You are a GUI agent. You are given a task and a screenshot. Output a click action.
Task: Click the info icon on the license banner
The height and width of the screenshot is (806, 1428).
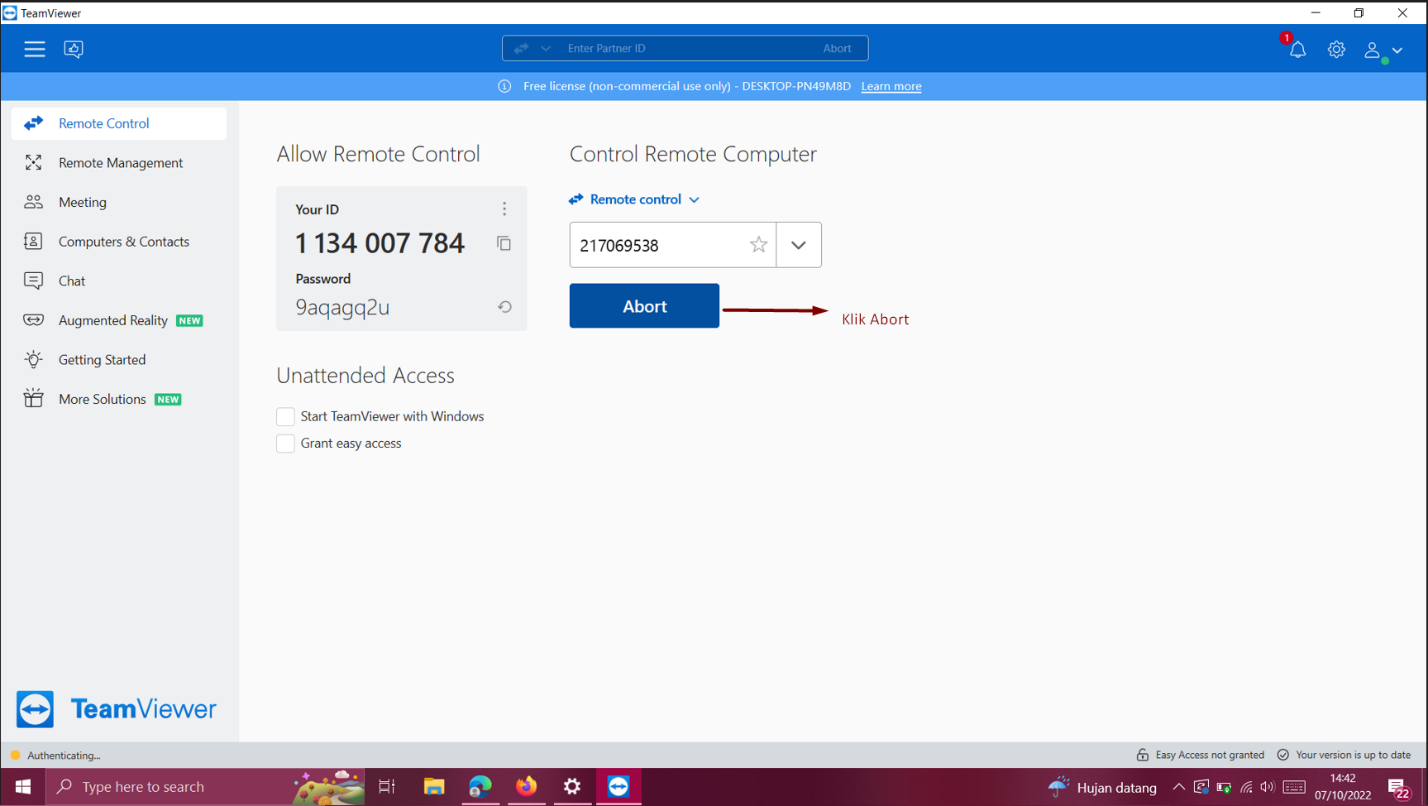(505, 86)
